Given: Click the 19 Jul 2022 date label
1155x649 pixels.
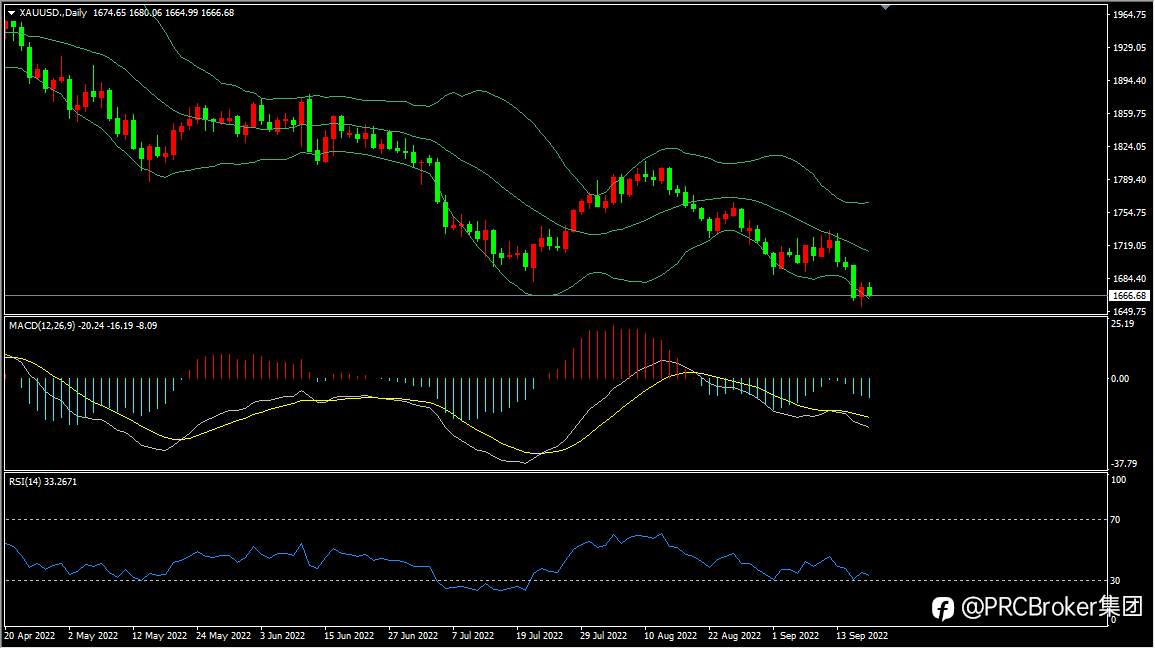Looking at the screenshot, I should pyautogui.click(x=539, y=636).
